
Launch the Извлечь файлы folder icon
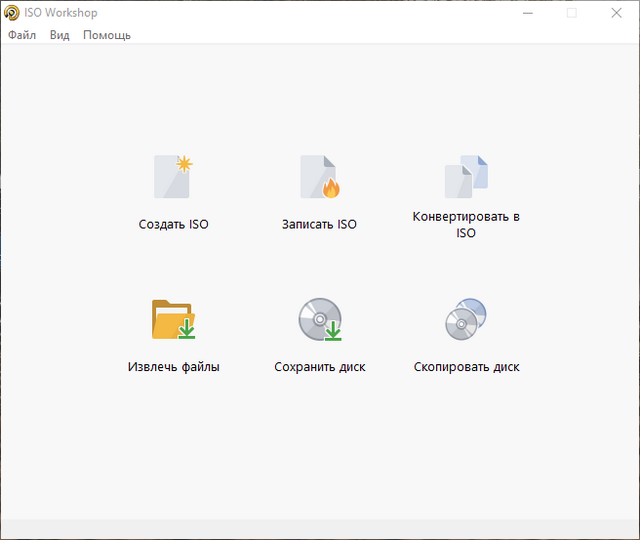point(173,320)
